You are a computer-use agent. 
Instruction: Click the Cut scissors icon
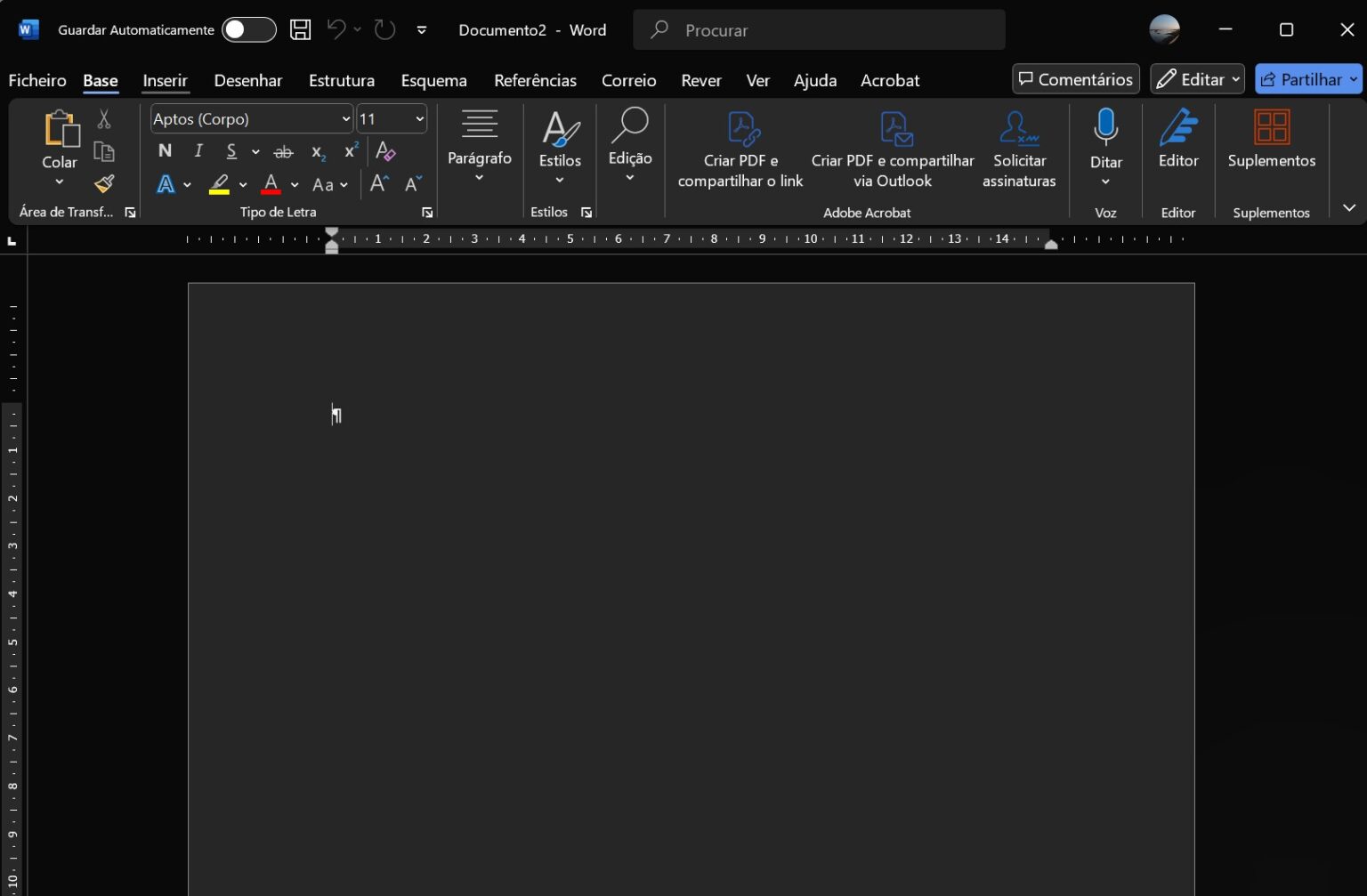click(104, 119)
